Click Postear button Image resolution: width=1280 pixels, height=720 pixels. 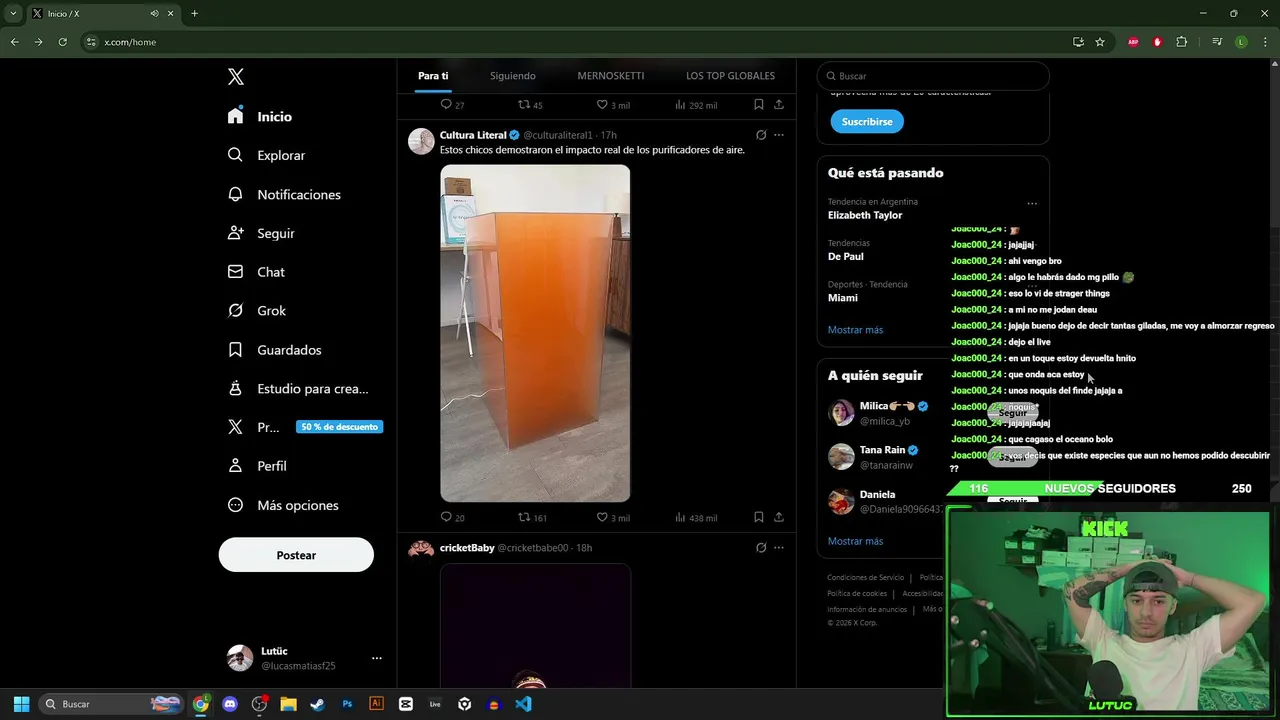[296, 555]
